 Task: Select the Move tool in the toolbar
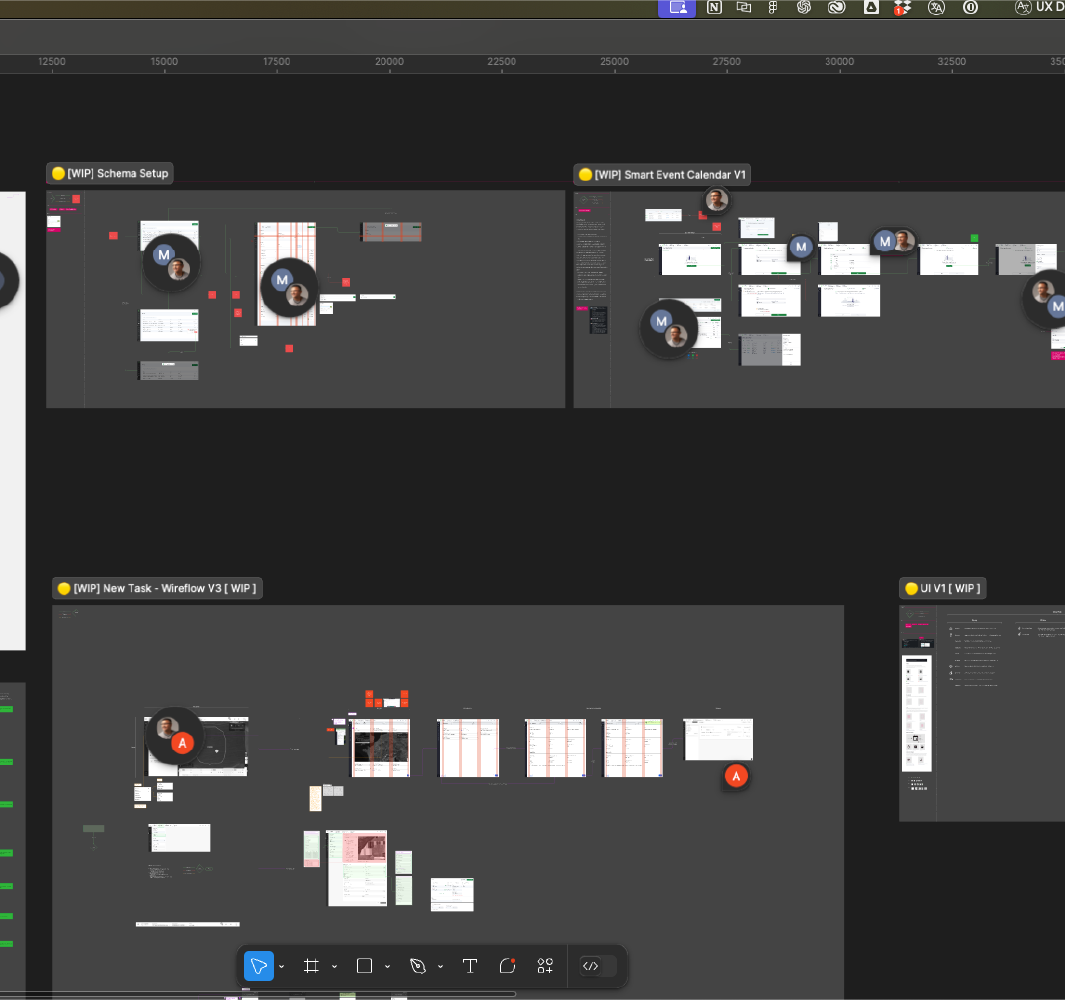(259, 966)
